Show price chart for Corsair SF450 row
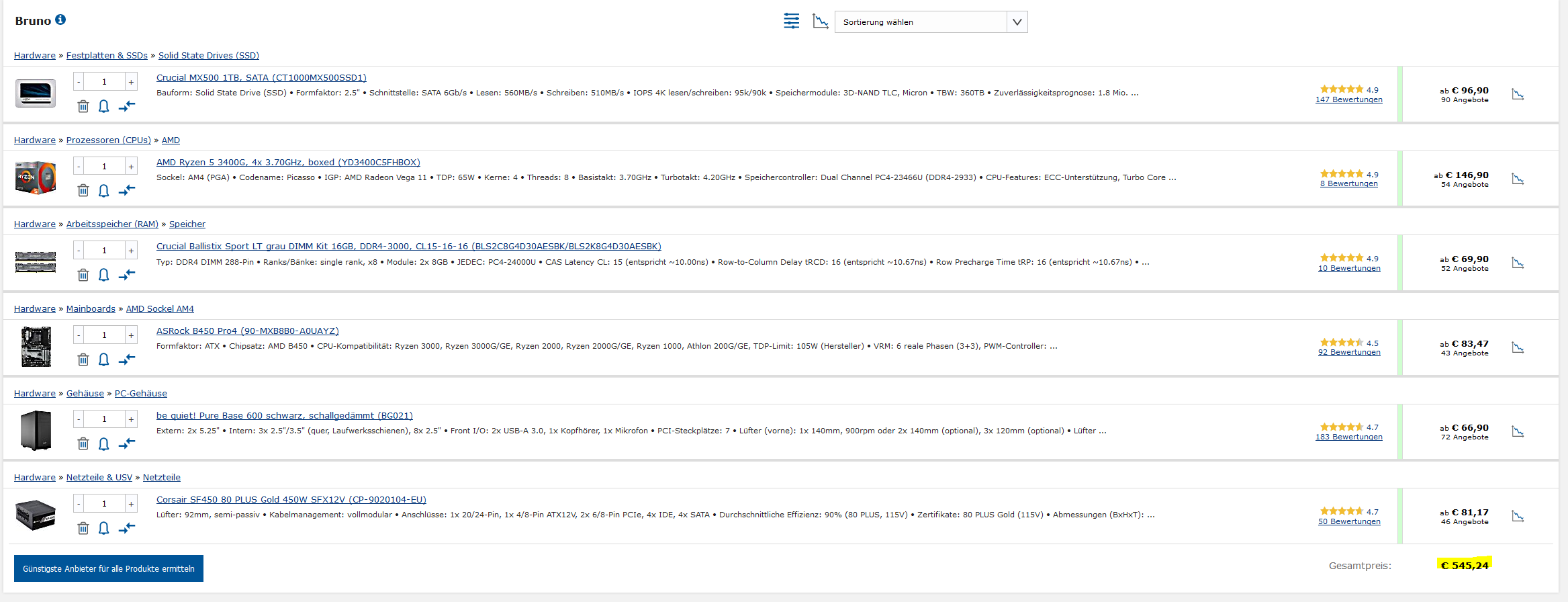Screen dimensions: 1568x602 [x=1518, y=516]
